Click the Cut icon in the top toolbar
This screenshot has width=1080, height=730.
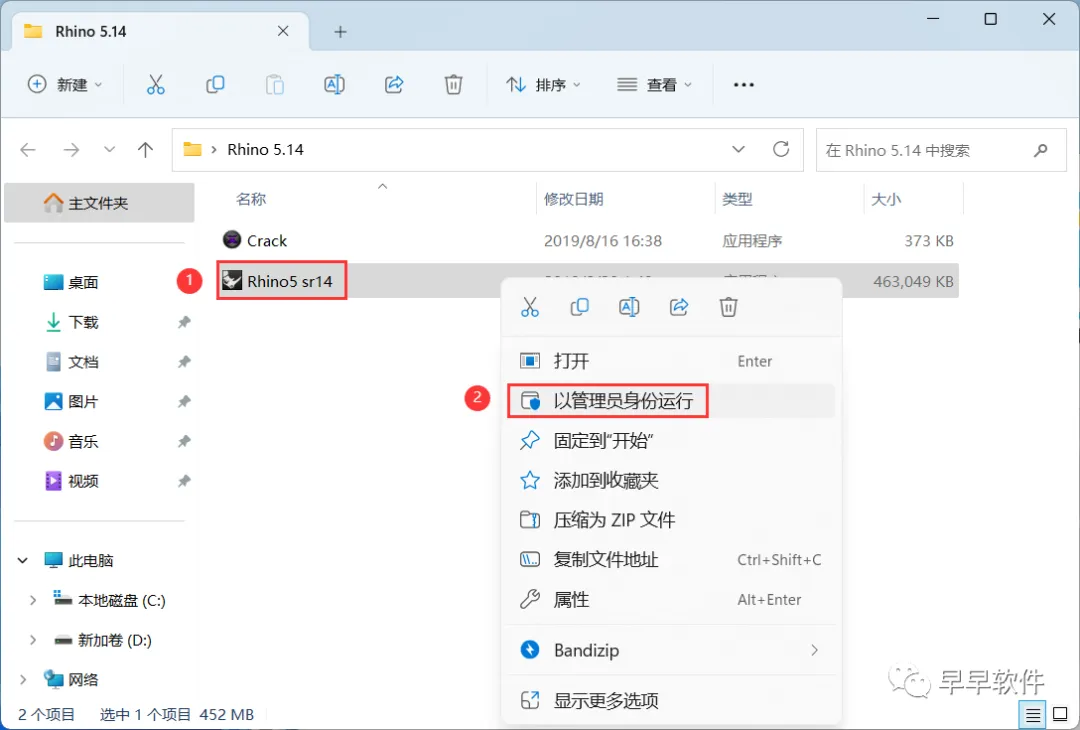[x=156, y=85]
